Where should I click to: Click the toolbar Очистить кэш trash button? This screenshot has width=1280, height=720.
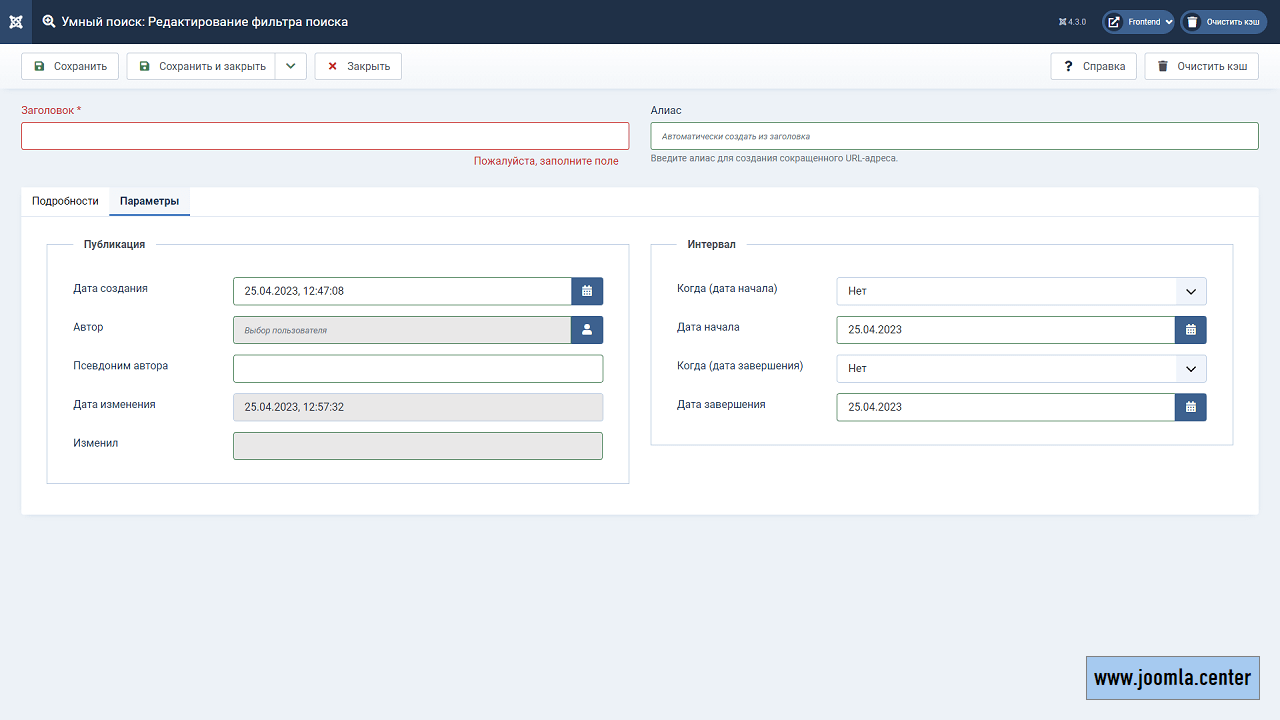tap(1201, 66)
